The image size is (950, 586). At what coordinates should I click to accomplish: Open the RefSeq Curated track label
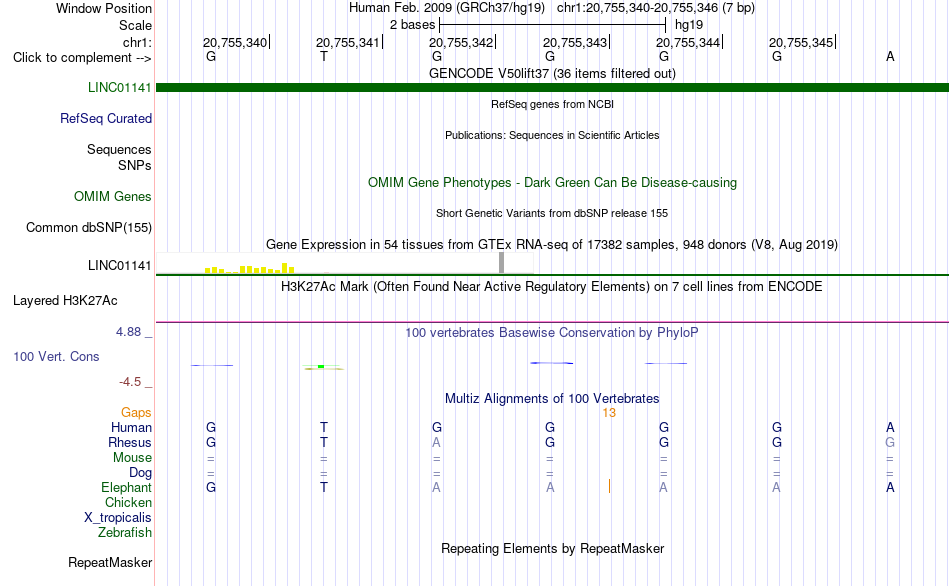106,119
